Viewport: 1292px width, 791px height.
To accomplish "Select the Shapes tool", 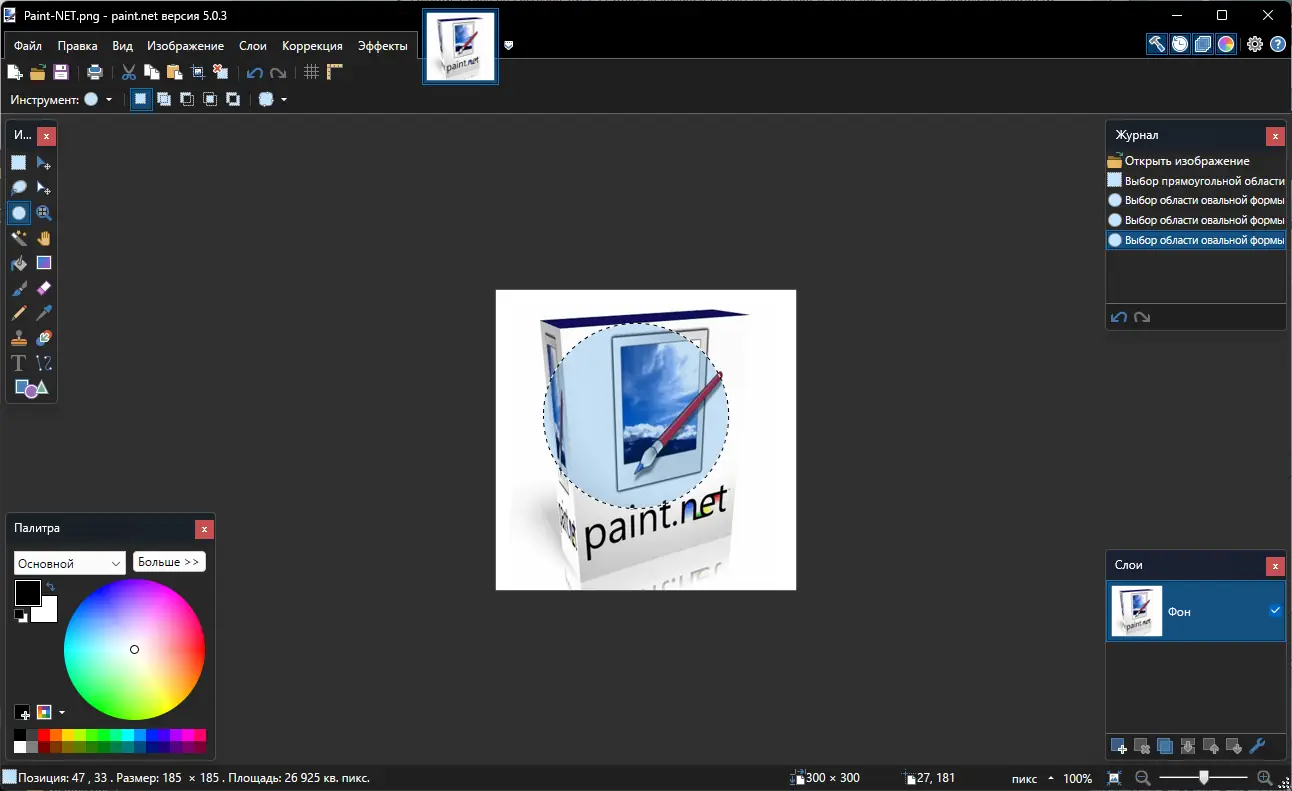I will [31, 388].
